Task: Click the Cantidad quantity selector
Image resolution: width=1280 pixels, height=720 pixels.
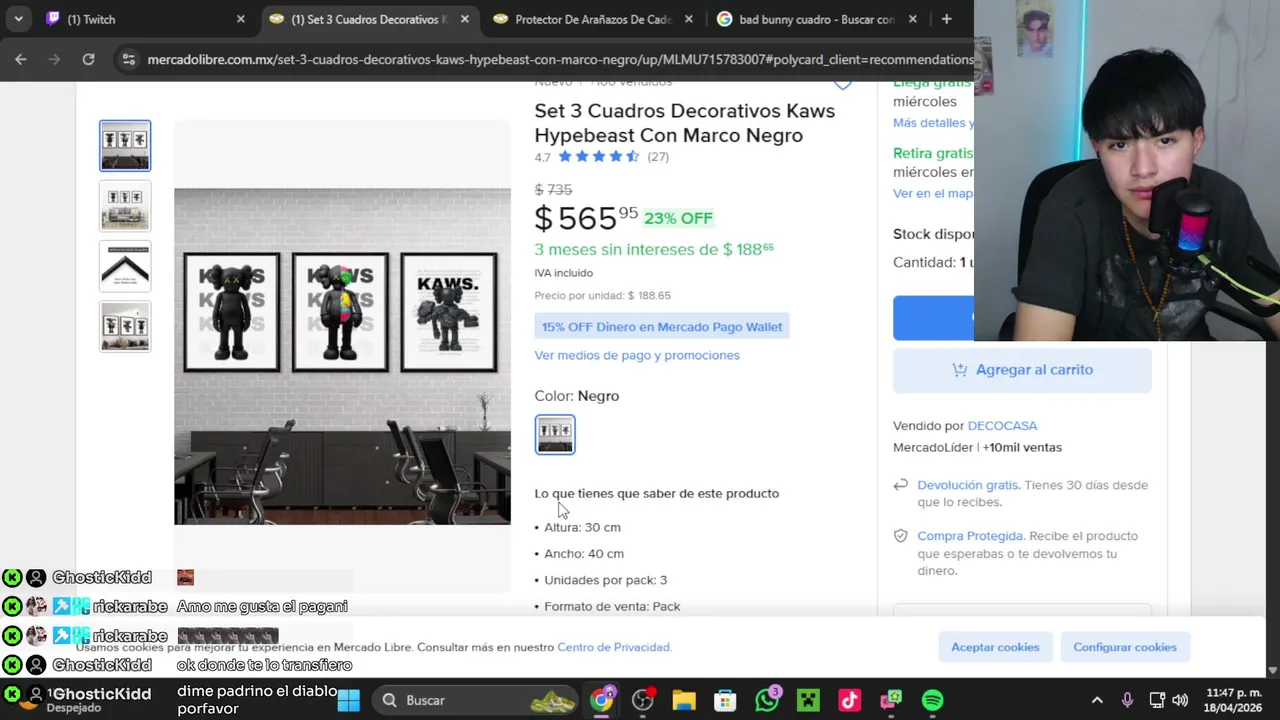Action: click(x=933, y=262)
